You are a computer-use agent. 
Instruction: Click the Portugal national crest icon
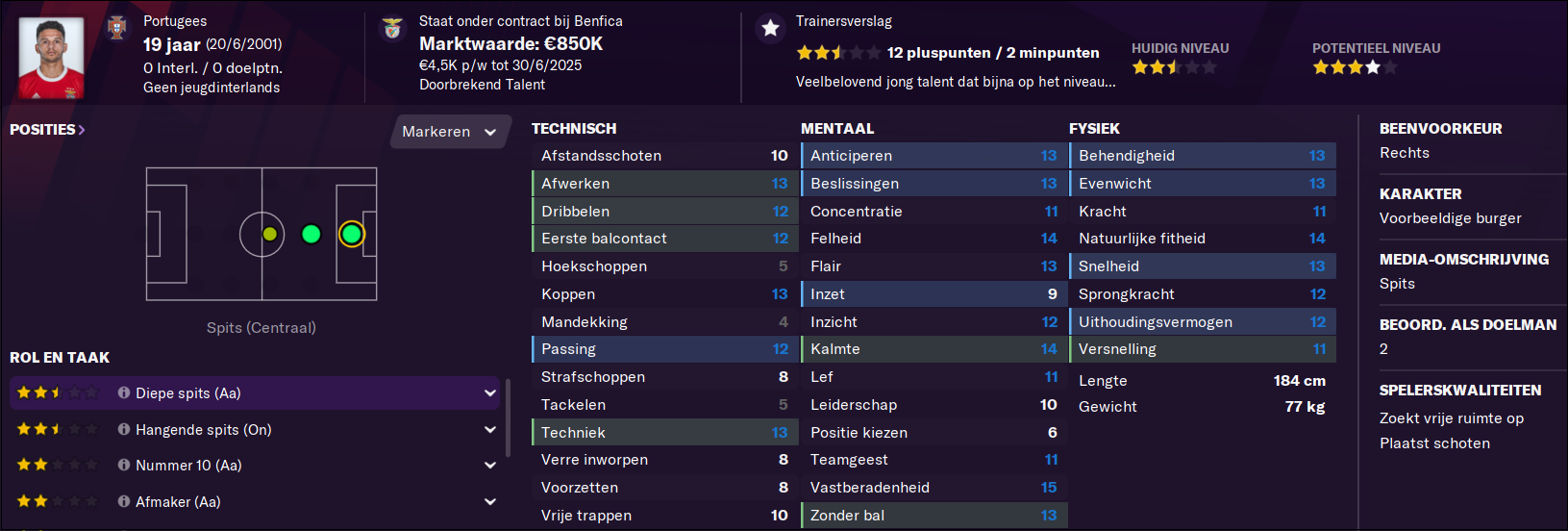(x=117, y=28)
